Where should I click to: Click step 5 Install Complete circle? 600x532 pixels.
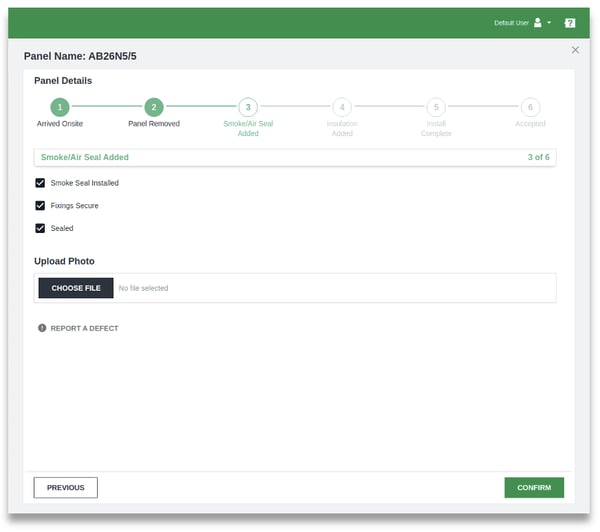point(436,107)
